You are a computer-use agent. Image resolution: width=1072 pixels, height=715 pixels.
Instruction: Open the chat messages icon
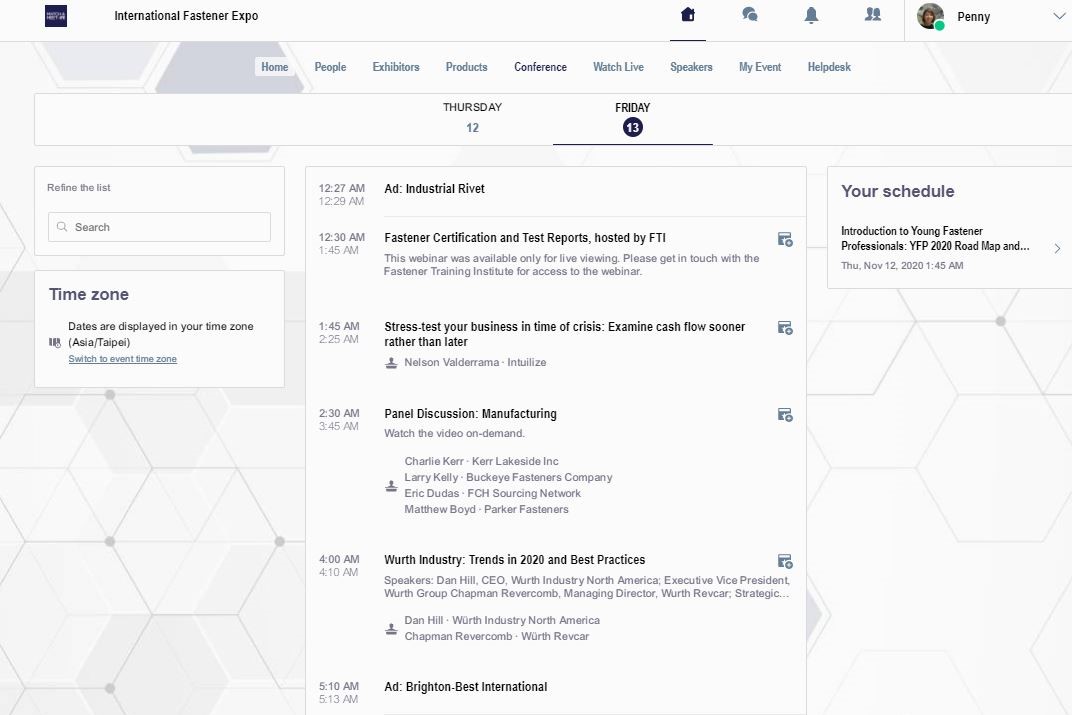(749, 15)
